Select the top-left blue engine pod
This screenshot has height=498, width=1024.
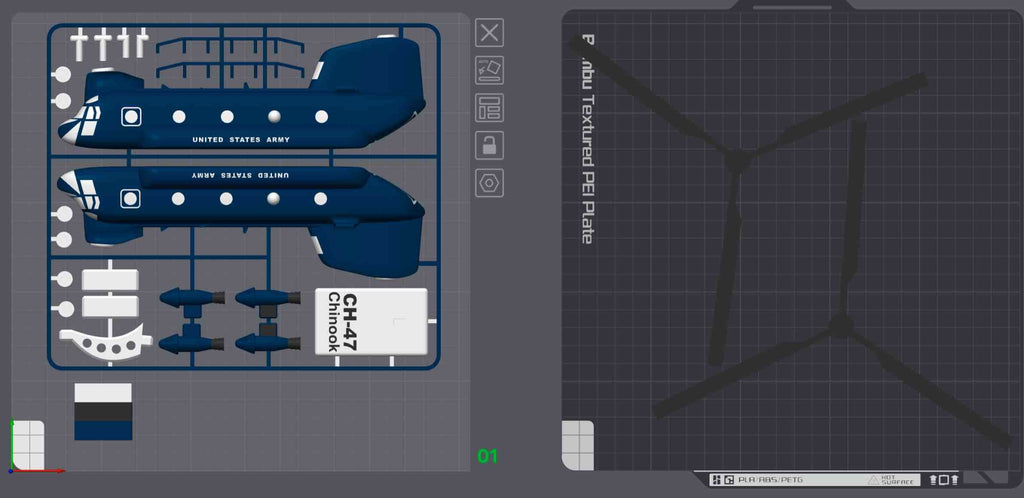(192, 298)
